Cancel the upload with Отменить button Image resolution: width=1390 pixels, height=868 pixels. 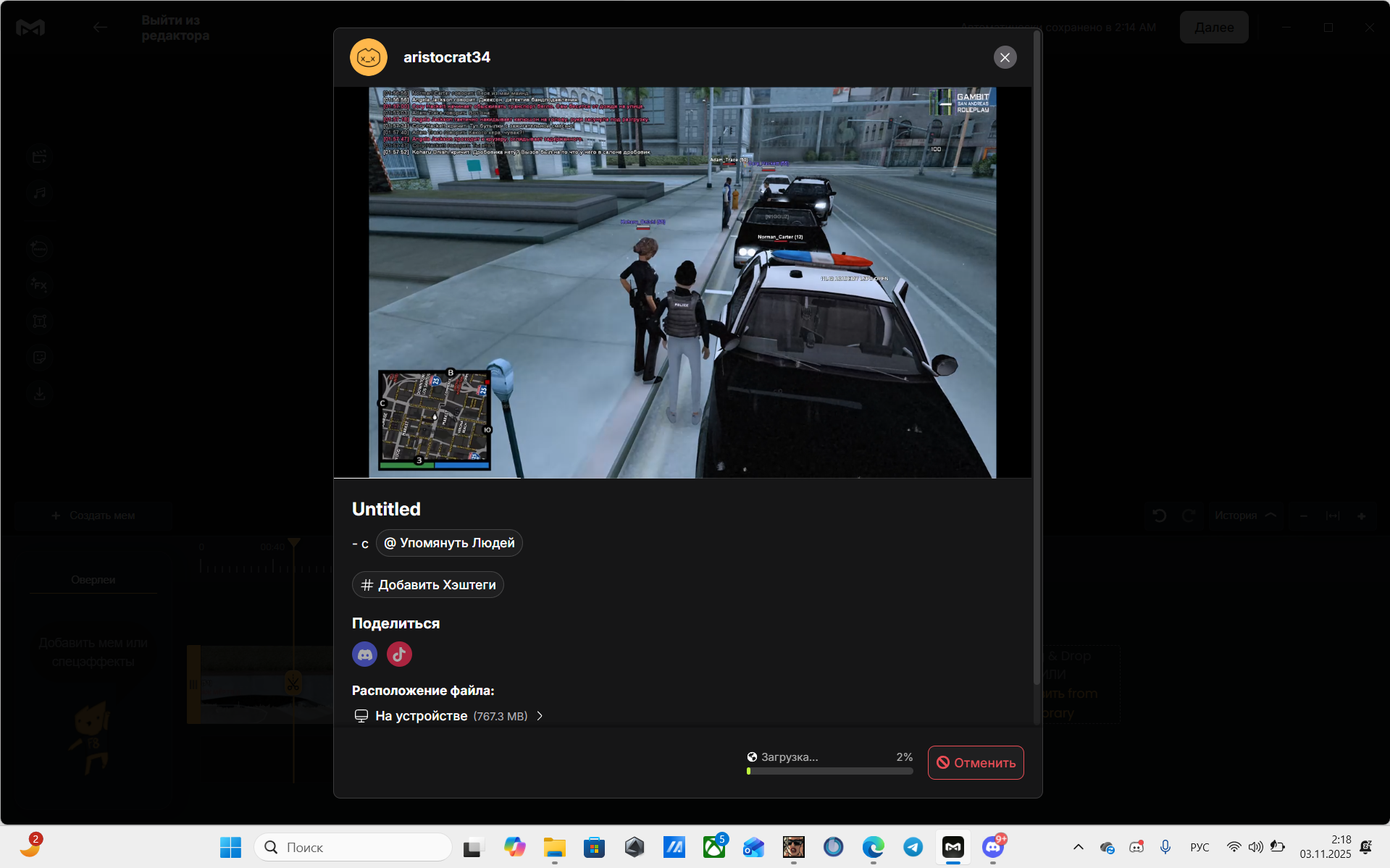click(975, 763)
